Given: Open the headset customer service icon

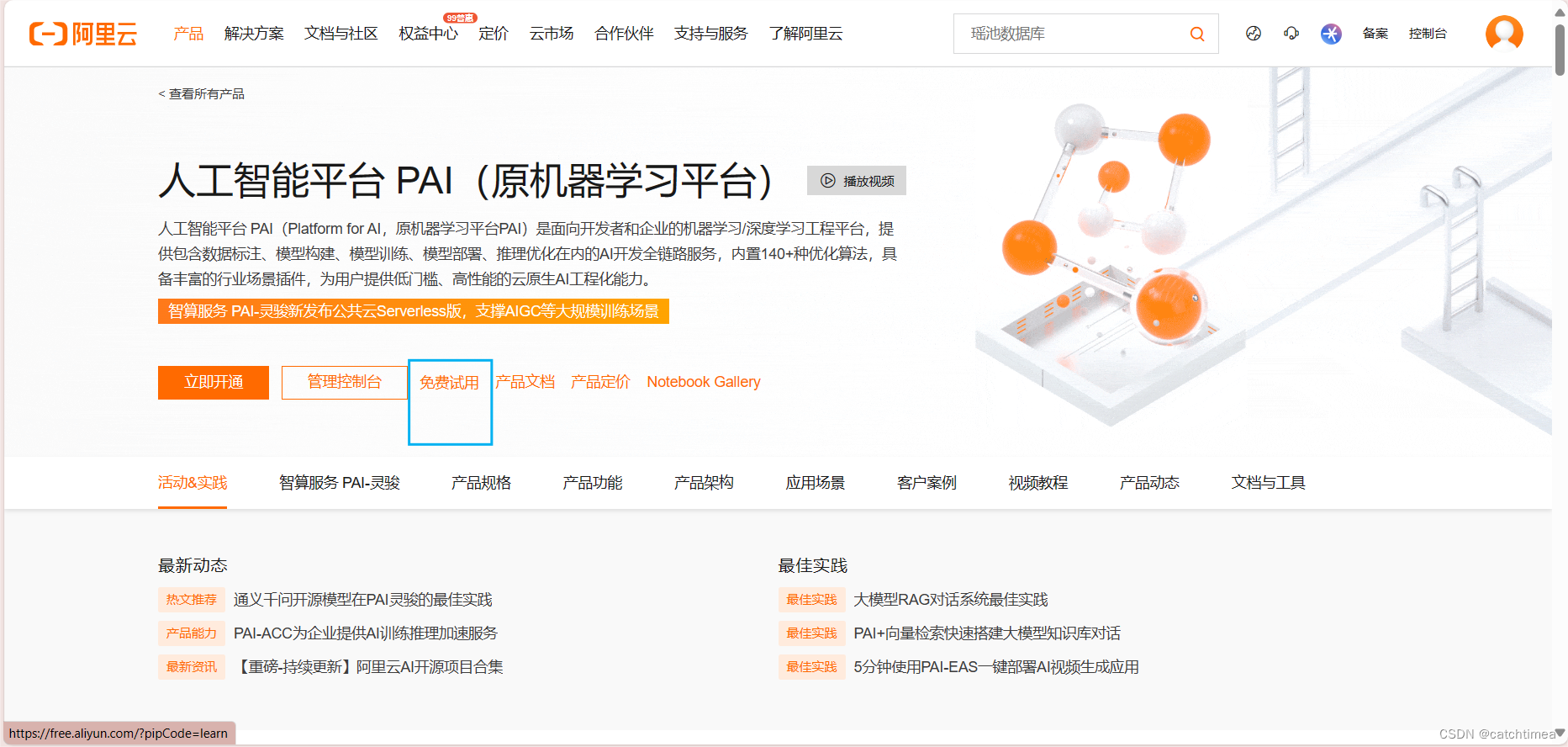Looking at the screenshot, I should tap(1291, 34).
